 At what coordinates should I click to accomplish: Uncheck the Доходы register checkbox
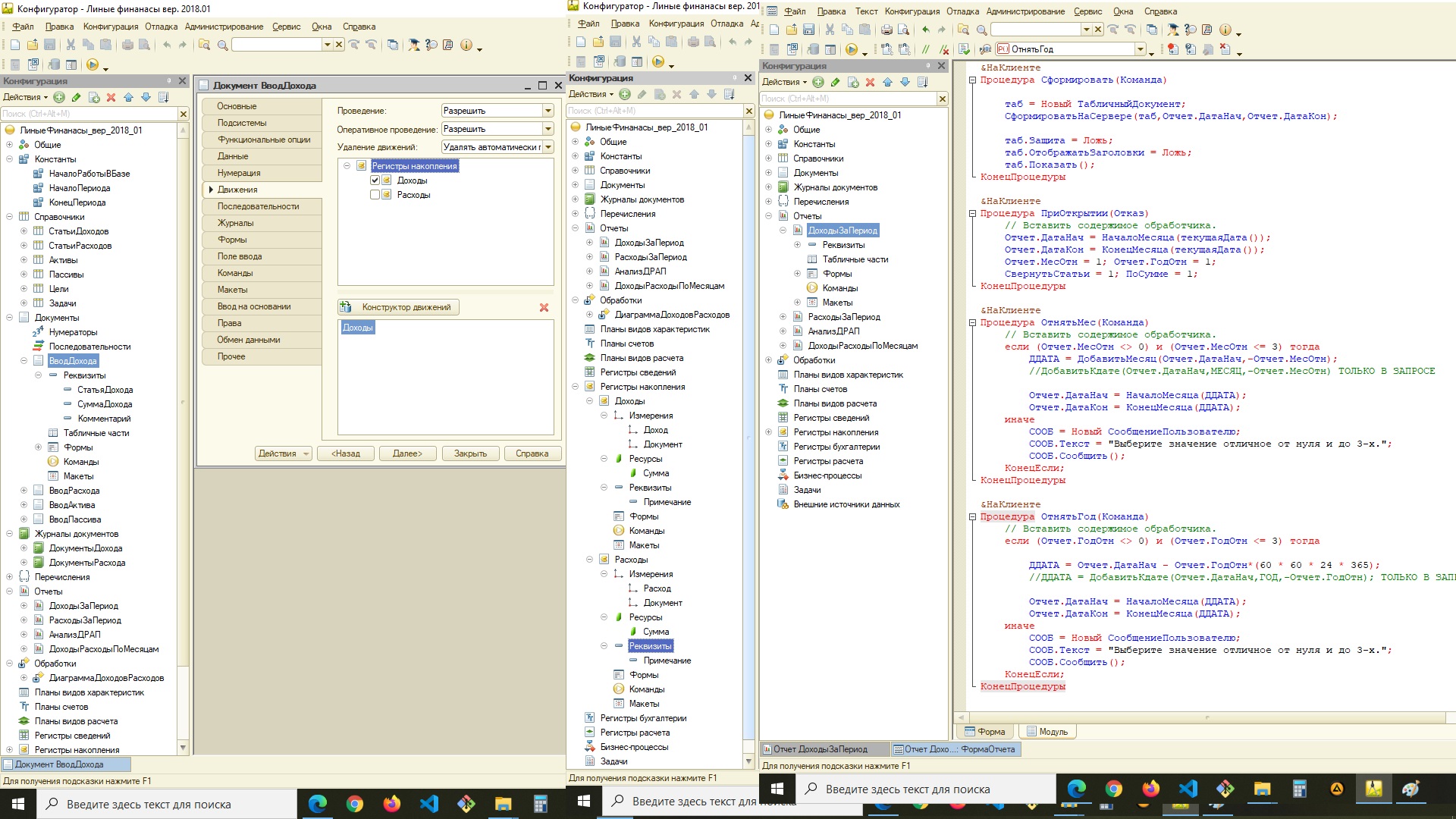pyautogui.click(x=375, y=180)
